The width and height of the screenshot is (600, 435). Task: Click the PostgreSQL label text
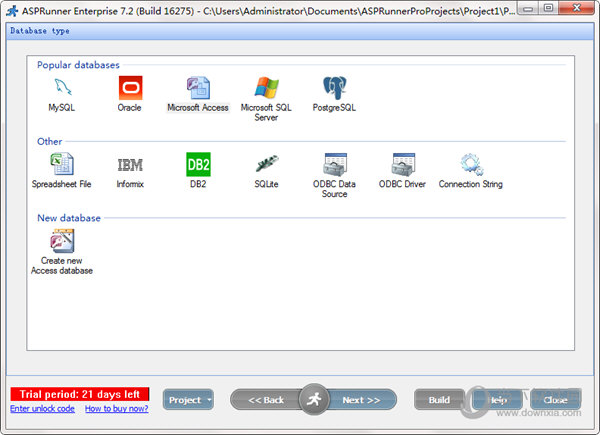click(x=334, y=108)
